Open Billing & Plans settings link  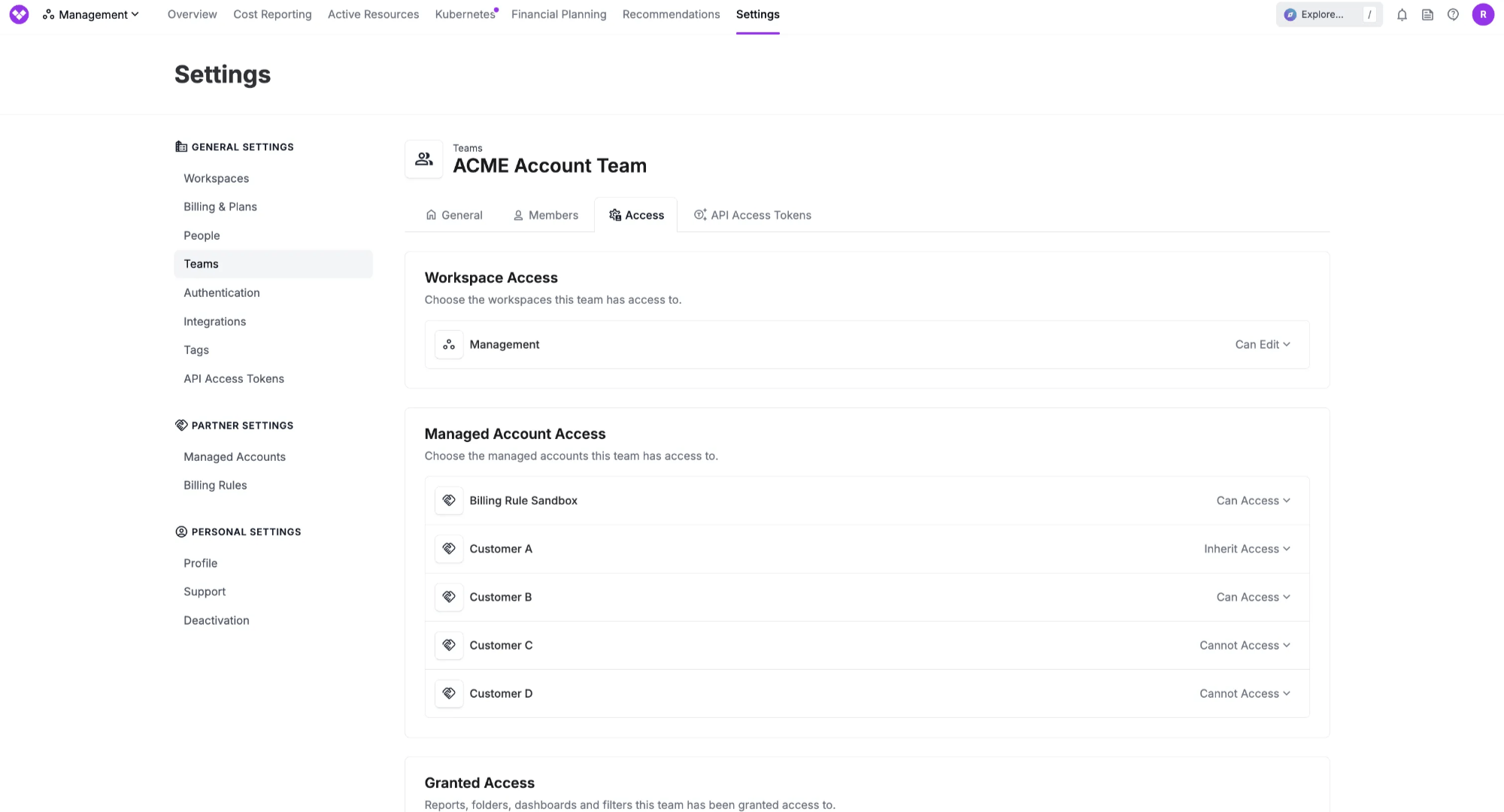[x=220, y=207]
